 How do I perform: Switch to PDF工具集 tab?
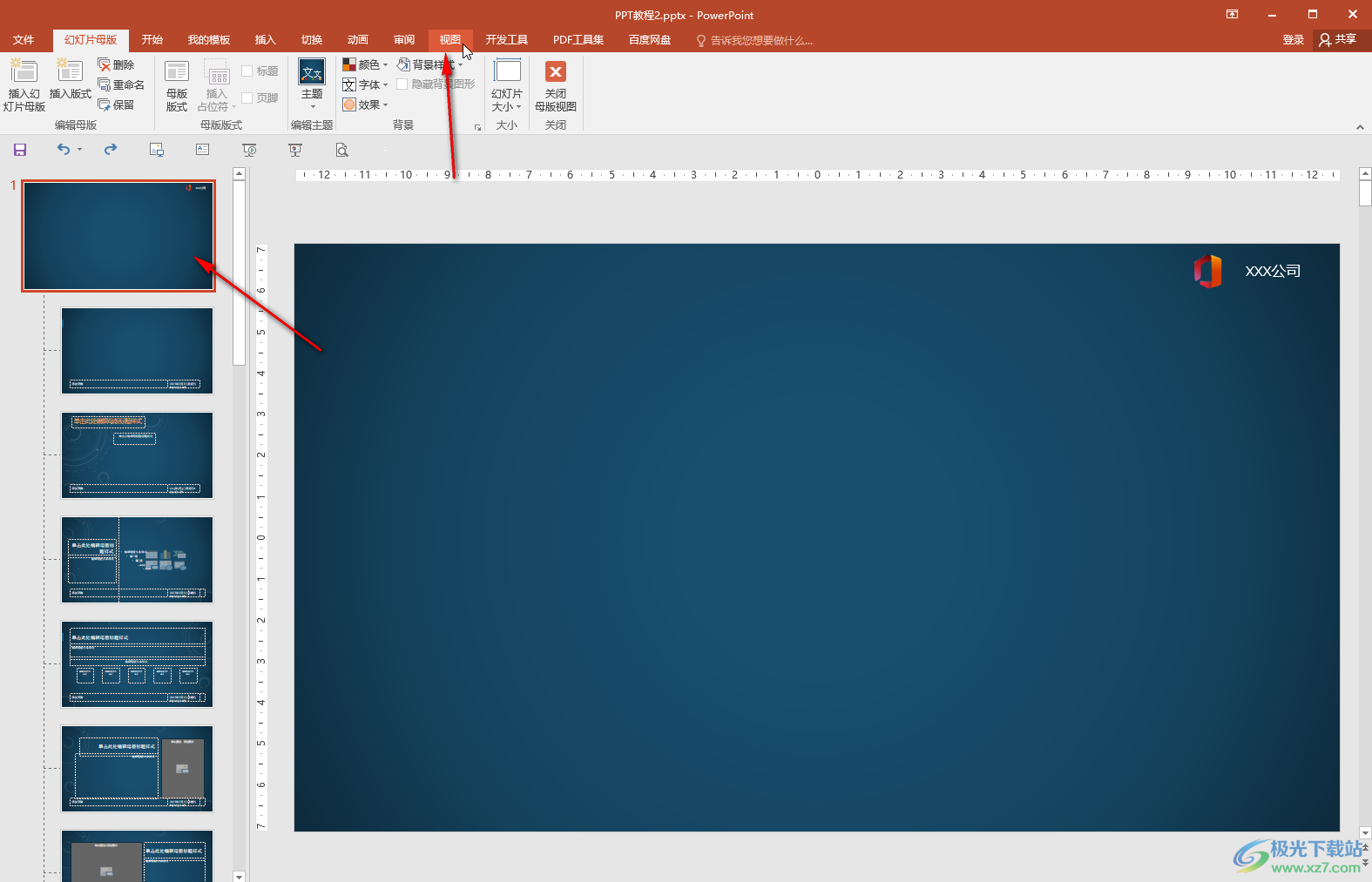[x=578, y=40]
